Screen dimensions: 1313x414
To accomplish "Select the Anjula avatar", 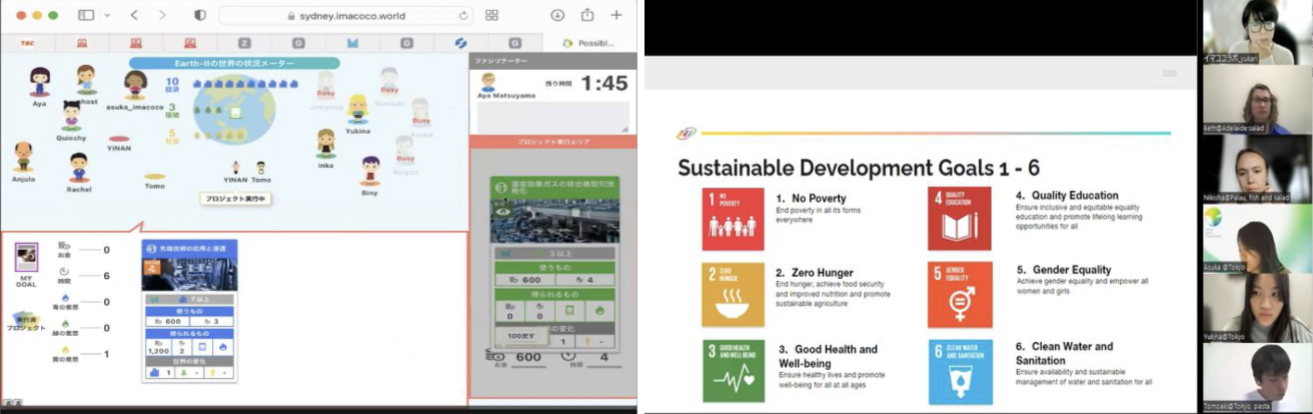I will point(23,157).
